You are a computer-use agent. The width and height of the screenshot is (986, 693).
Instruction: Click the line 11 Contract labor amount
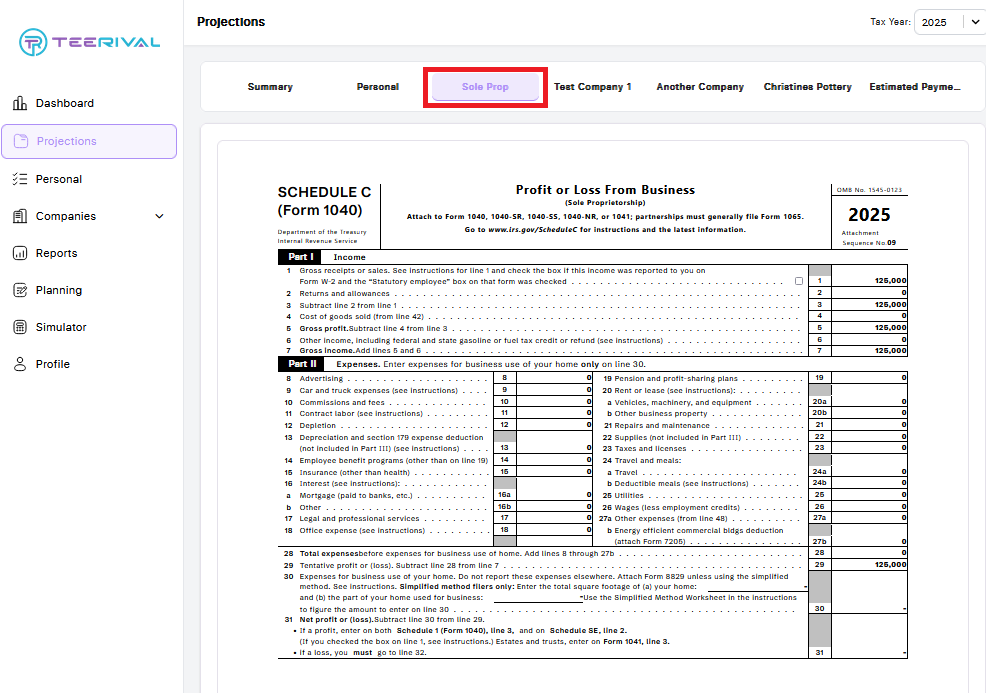click(554, 413)
